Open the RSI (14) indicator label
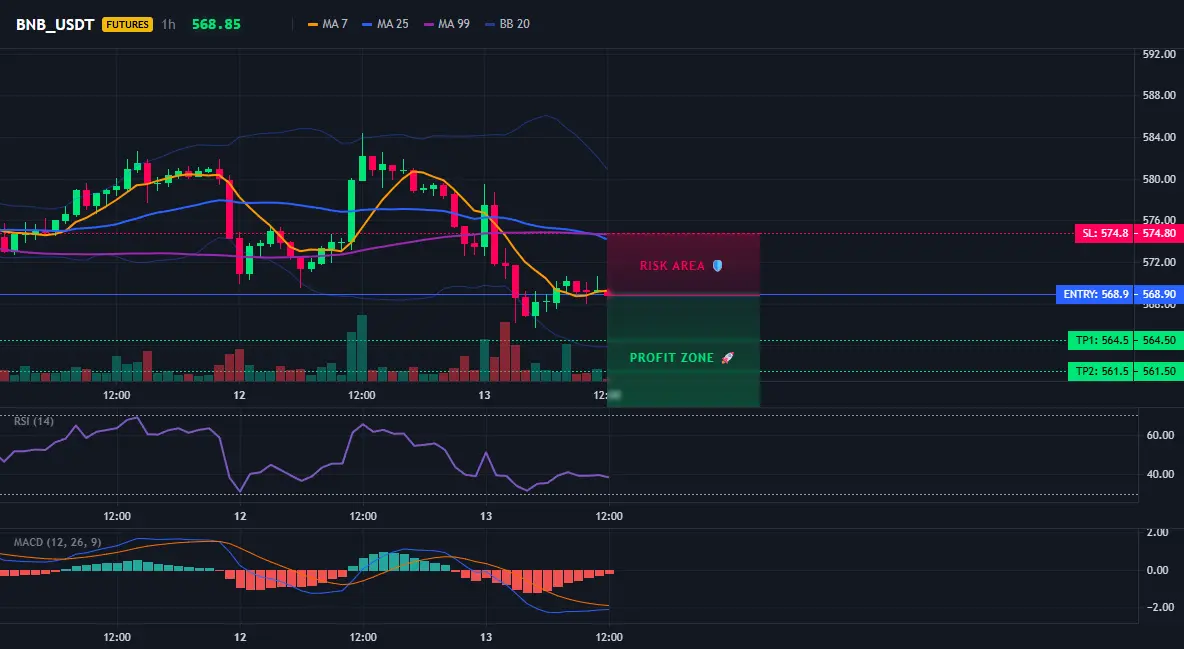Viewport: 1184px width, 649px height. [34, 421]
